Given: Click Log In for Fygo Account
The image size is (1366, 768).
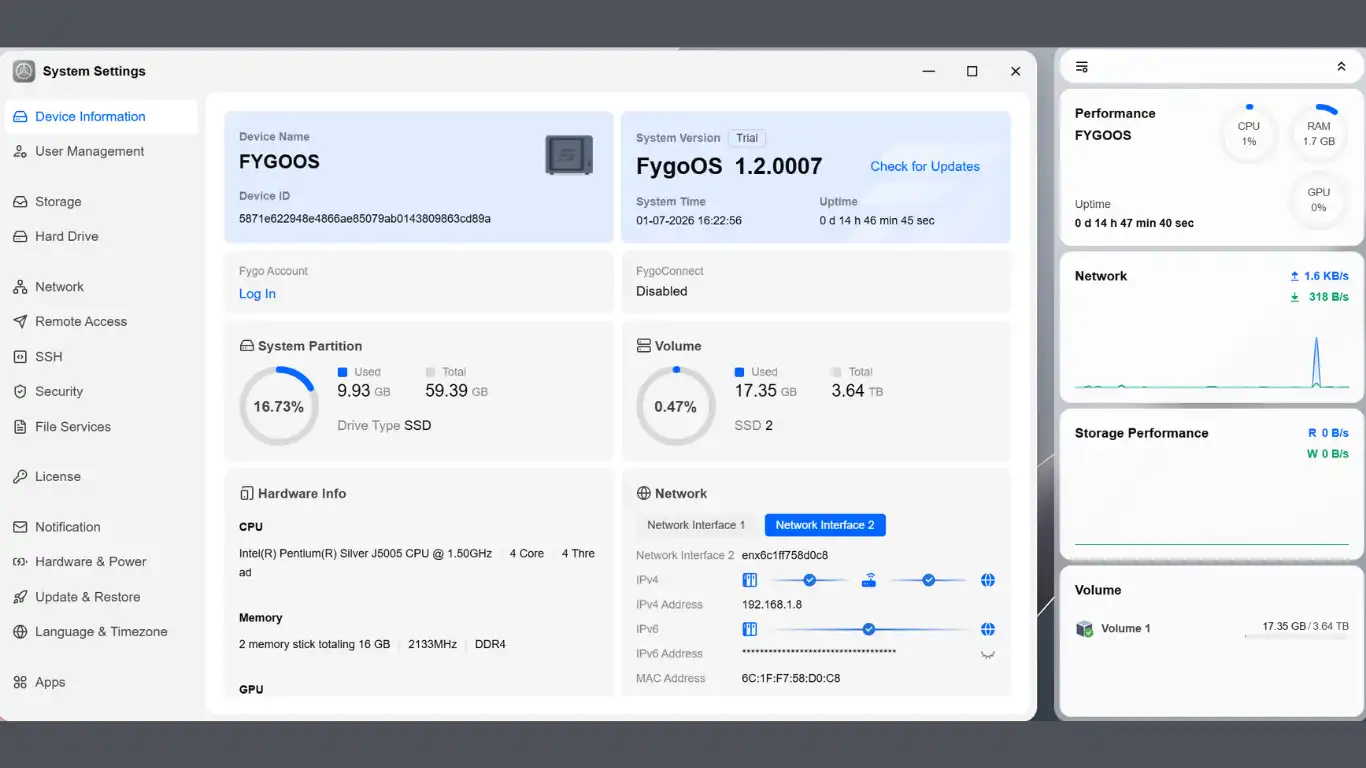Looking at the screenshot, I should 257,294.
